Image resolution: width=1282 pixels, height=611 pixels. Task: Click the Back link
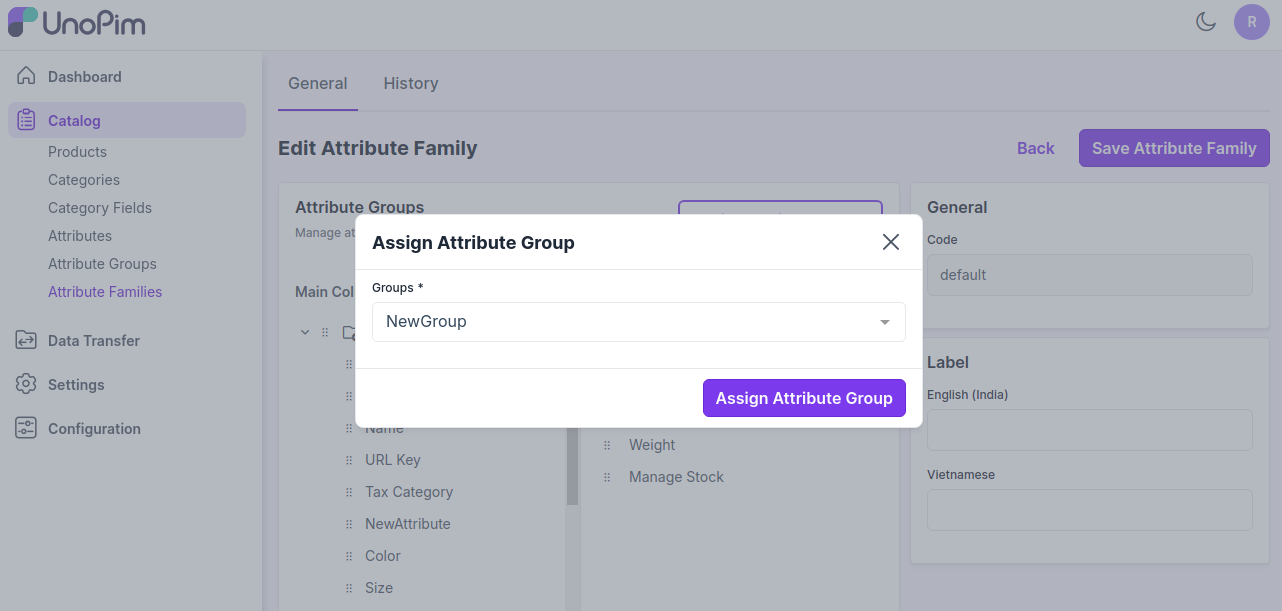tap(1035, 147)
